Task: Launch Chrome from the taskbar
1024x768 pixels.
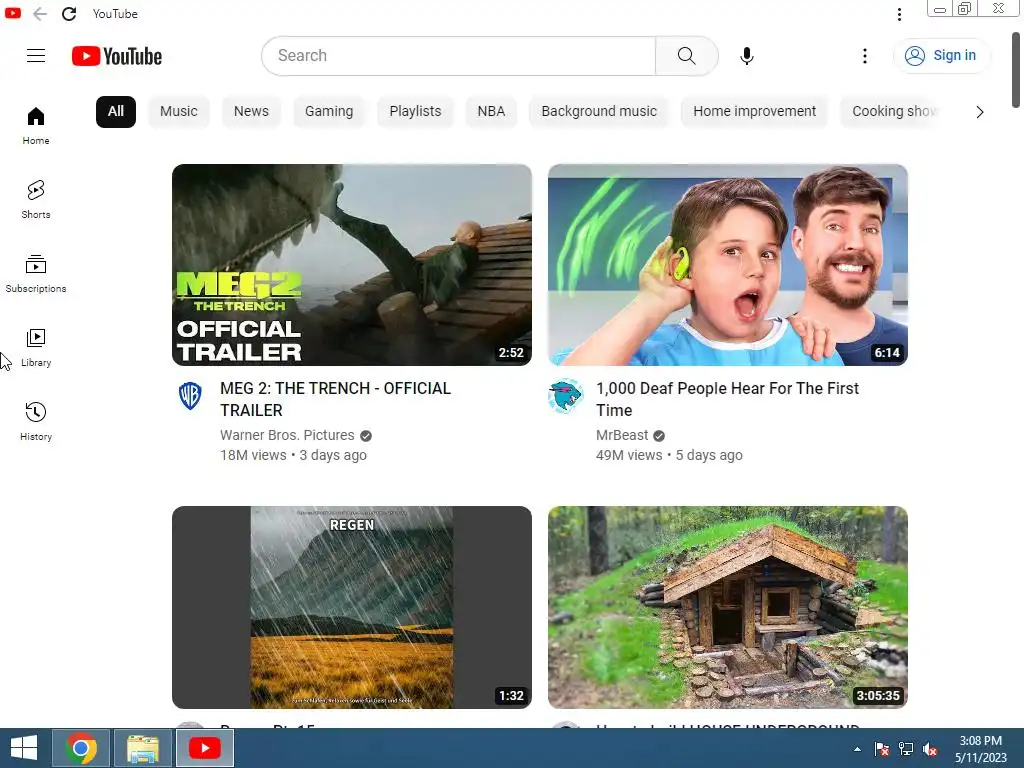Action: pos(81,748)
